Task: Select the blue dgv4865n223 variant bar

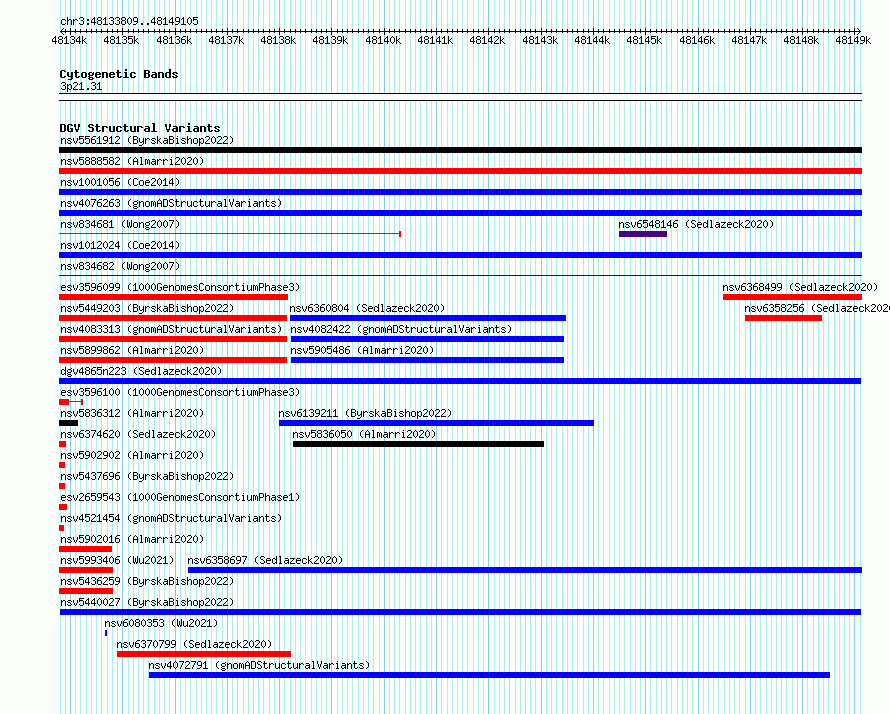Action: [x=460, y=381]
